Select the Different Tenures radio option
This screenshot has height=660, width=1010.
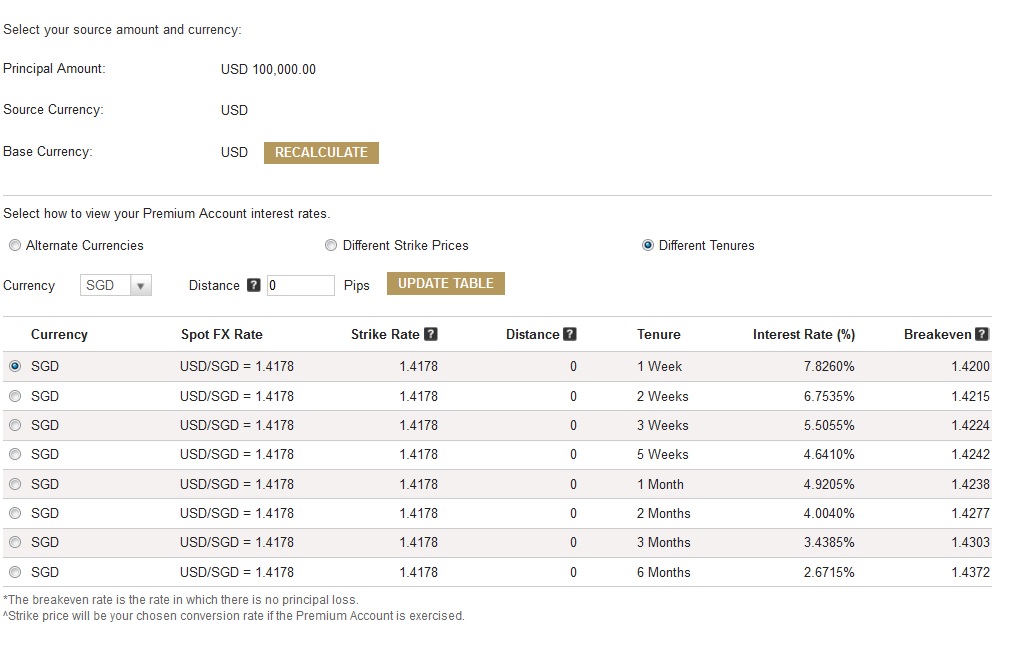[648, 245]
